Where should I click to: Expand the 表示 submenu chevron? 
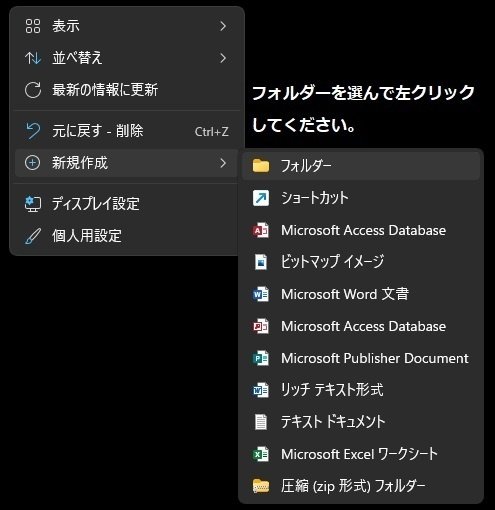(x=223, y=26)
